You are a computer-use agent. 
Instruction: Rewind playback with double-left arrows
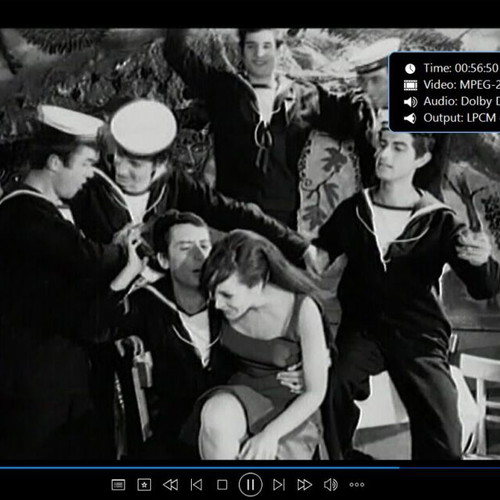point(170,485)
